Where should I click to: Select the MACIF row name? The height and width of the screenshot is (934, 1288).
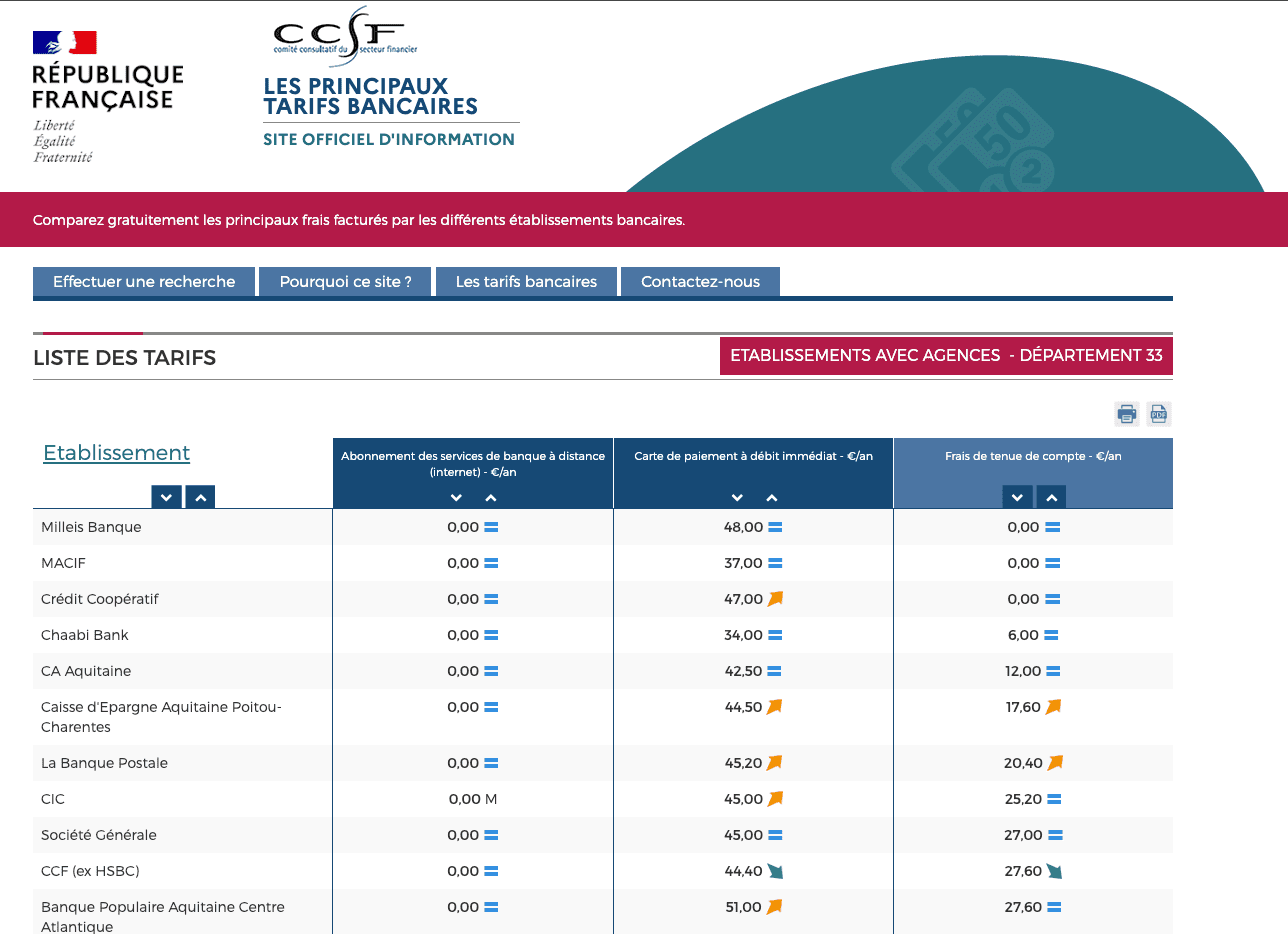[63, 563]
